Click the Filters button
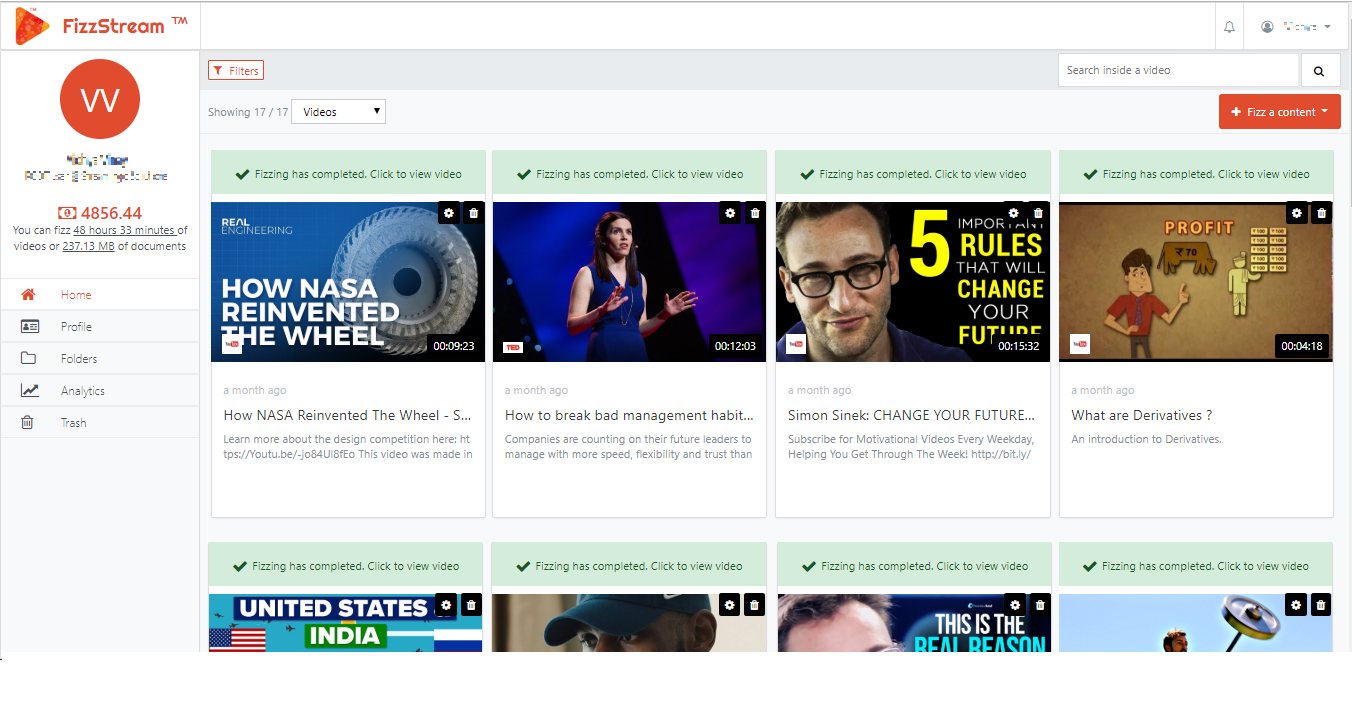The image size is (1352, 720). tap(236, 70)
